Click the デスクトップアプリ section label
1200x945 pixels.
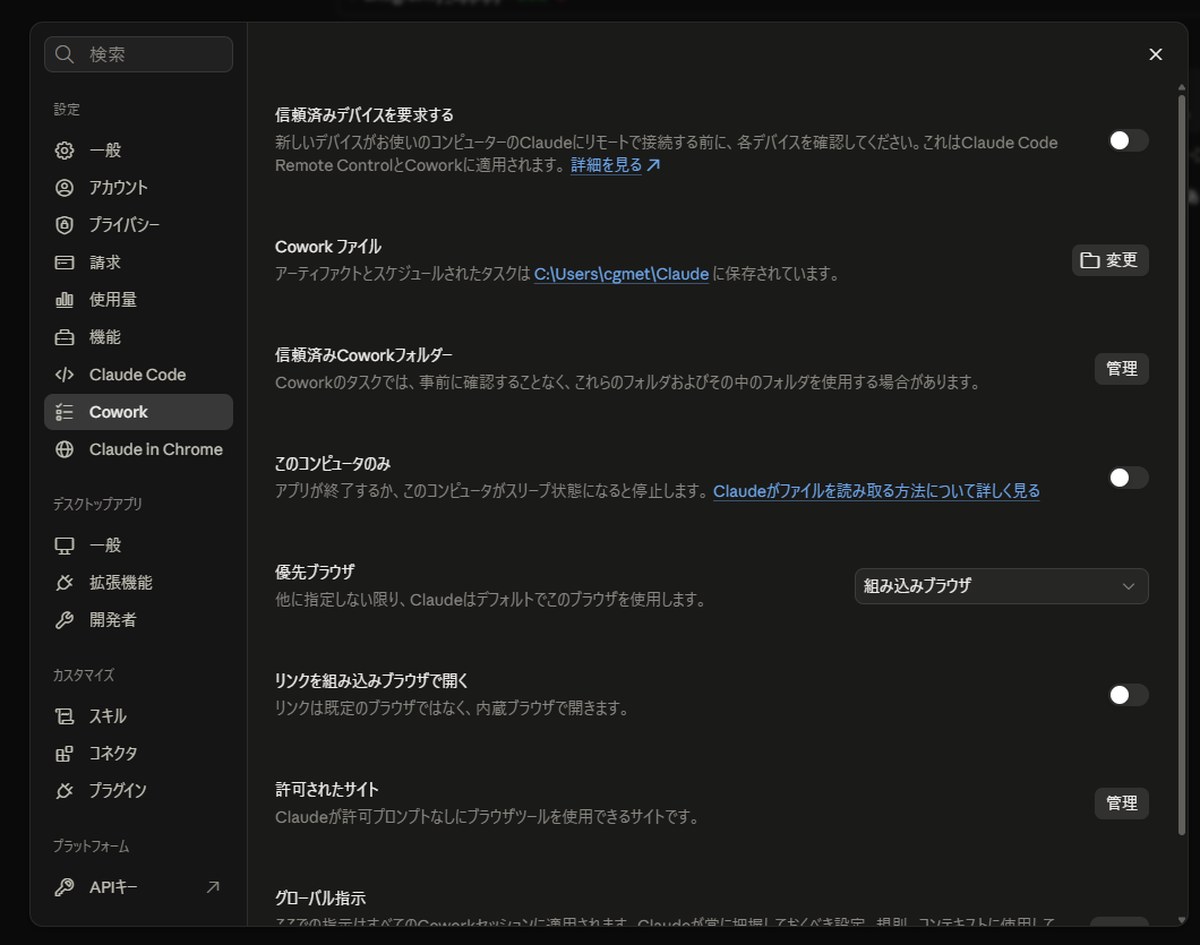click(x=97, y=504)
